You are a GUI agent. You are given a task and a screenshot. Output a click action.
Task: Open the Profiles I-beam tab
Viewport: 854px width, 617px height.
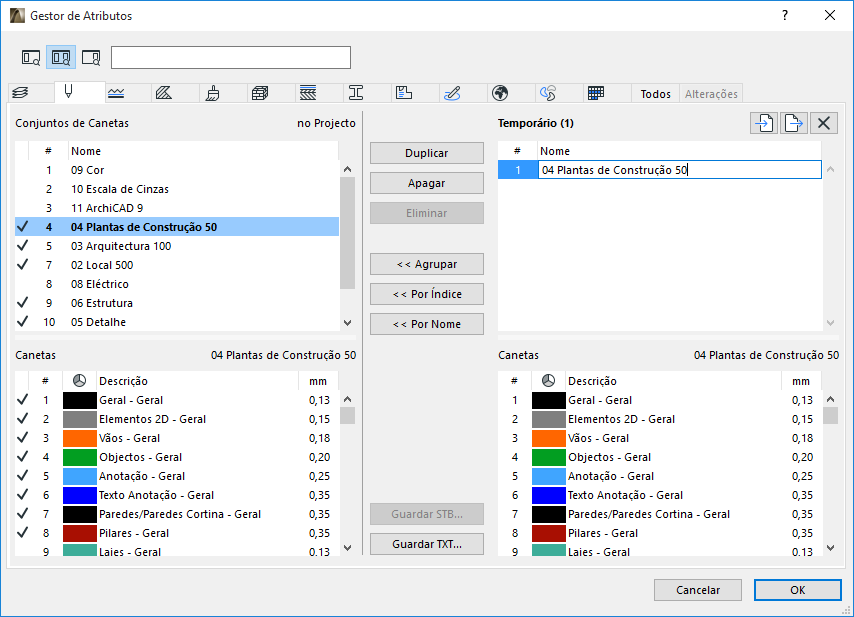(355, 93)
